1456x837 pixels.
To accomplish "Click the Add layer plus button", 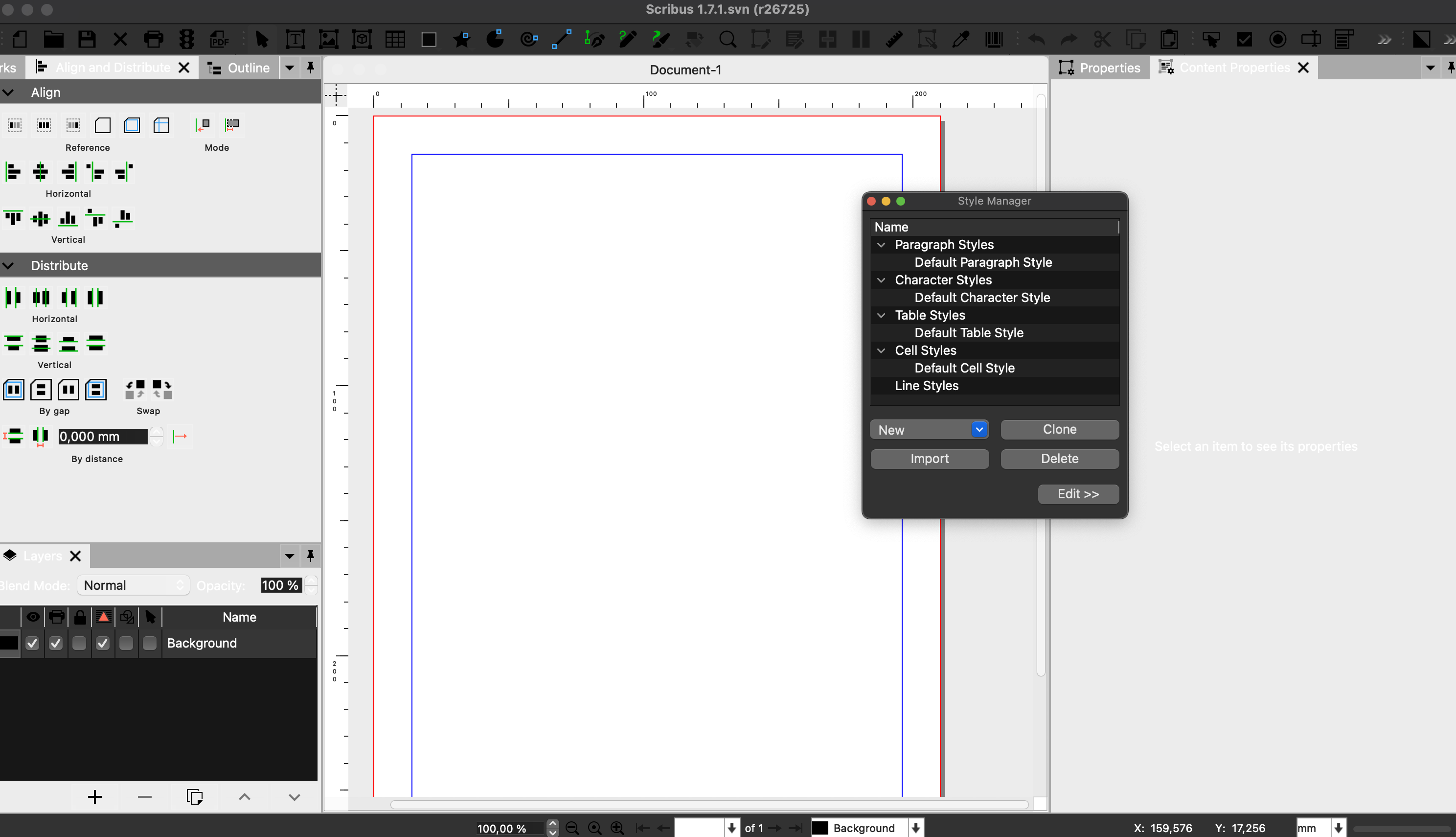I will tap(95, 797).
